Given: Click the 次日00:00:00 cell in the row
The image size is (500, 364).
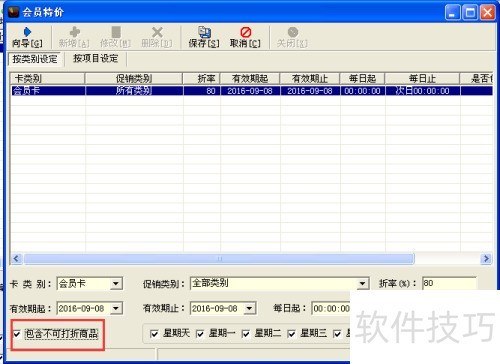Looking at the screenshot, I should point(423,91).
